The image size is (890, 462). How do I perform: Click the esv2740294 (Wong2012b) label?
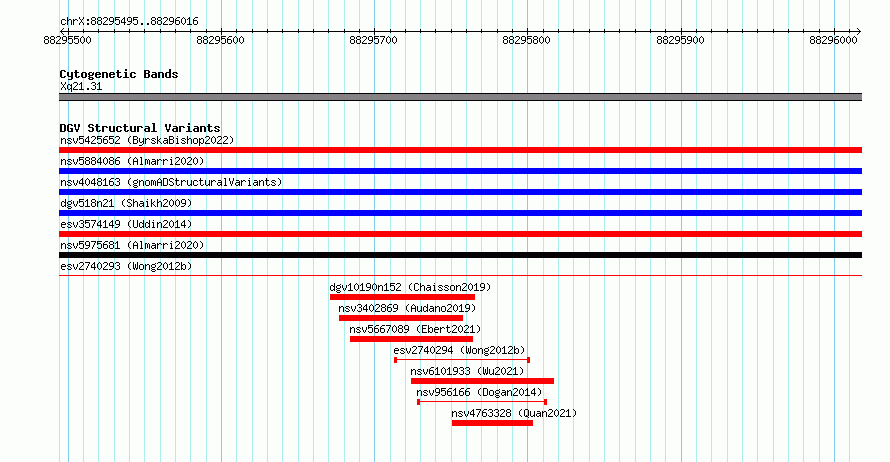point(459,350)
